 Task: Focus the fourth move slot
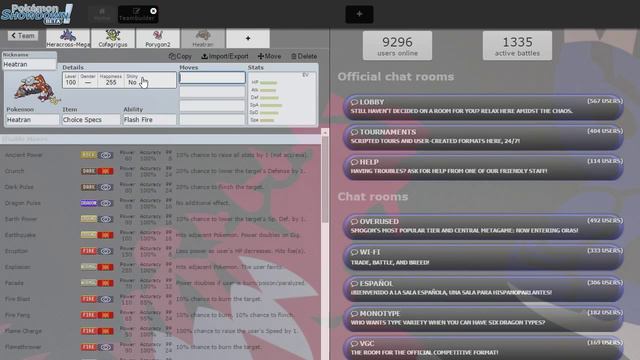coord(212,120)
